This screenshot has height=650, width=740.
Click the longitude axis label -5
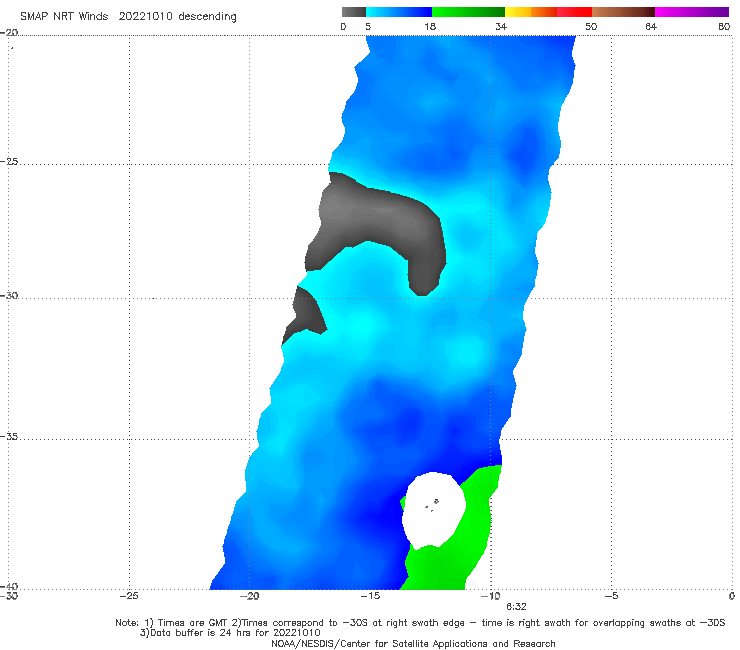(x=611, y=596)
